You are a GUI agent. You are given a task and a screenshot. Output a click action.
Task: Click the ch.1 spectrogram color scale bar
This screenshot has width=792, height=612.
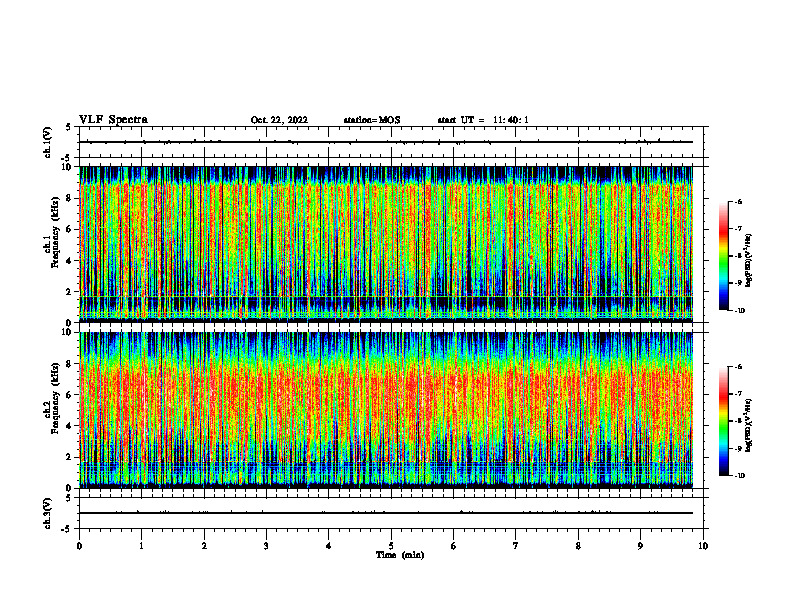tap(723, 256)
